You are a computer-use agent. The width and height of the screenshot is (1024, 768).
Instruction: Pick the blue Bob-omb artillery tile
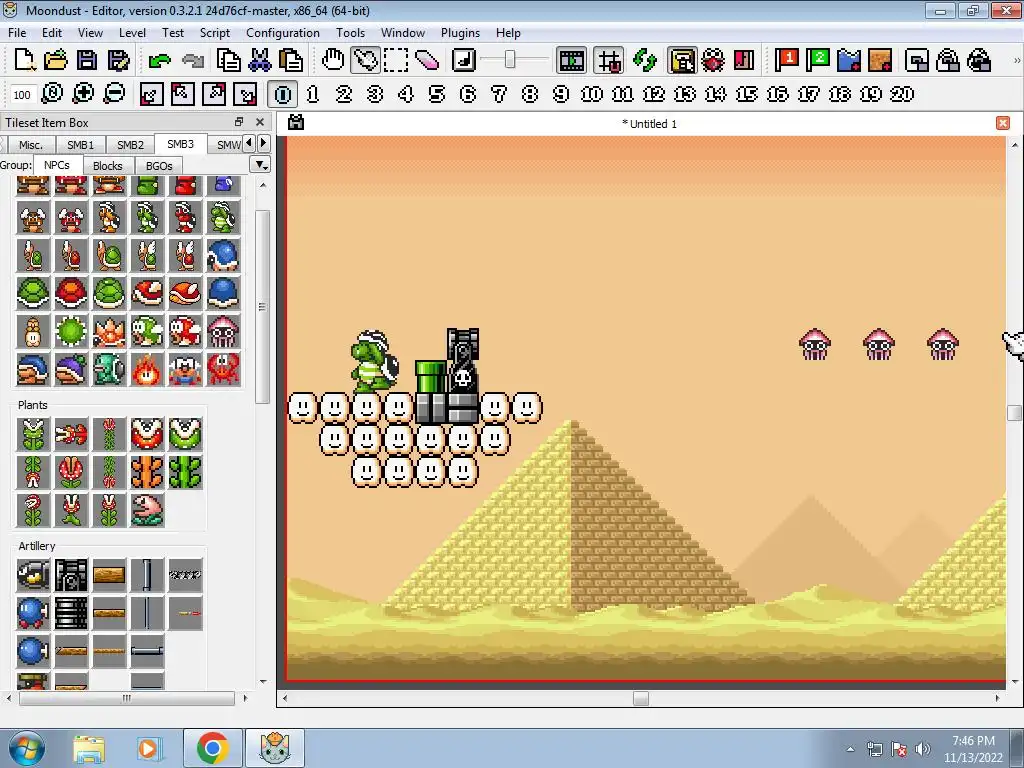33,613
